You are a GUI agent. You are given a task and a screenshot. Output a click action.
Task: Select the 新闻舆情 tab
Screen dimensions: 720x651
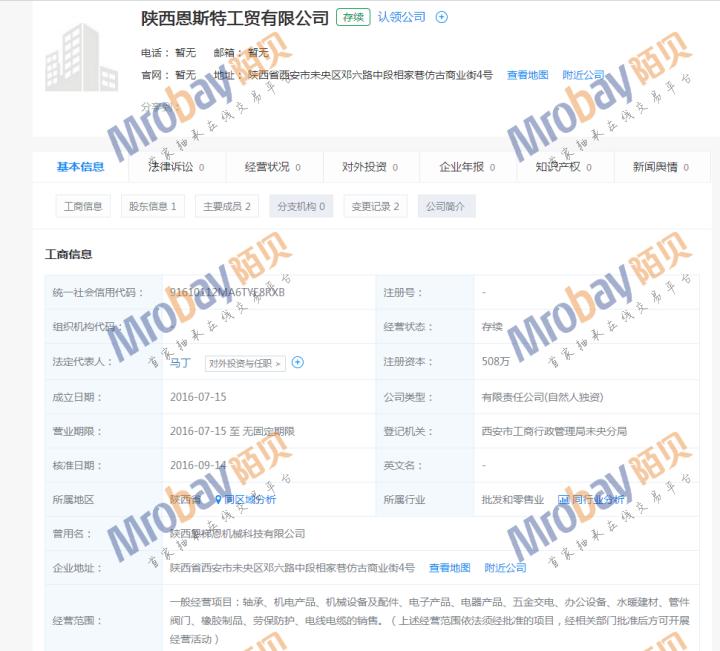[x=661, y=167]
